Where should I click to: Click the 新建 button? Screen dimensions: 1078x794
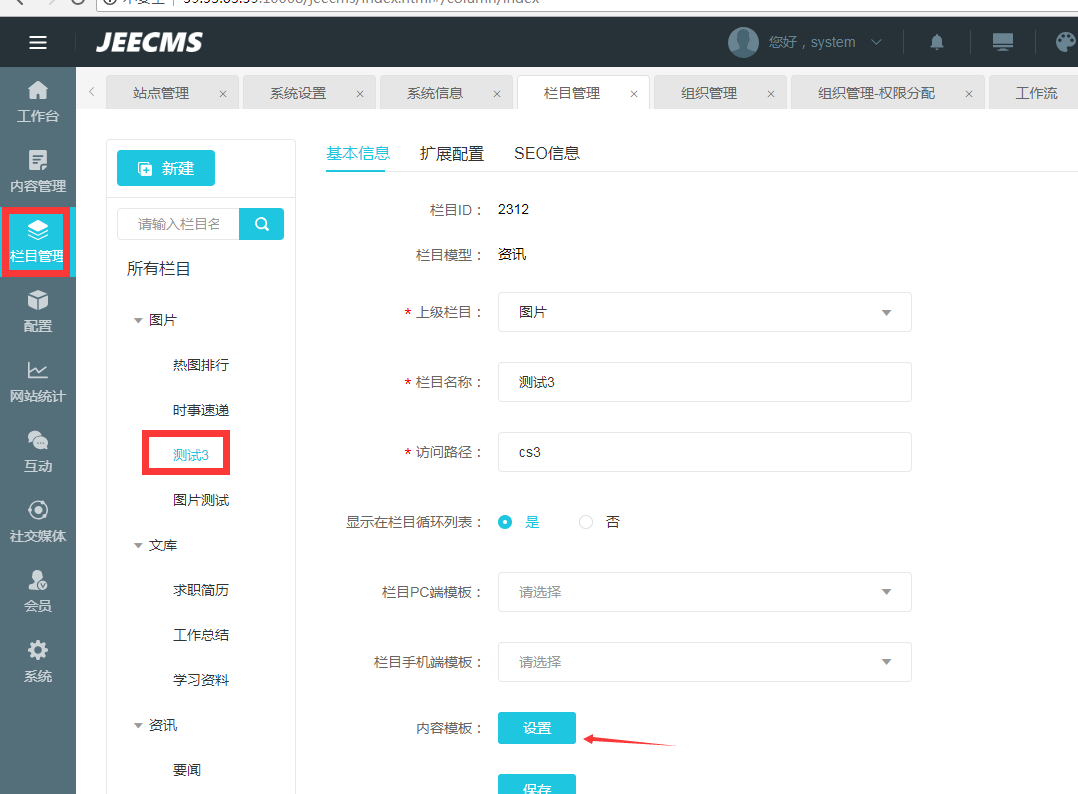coord(166,168)
